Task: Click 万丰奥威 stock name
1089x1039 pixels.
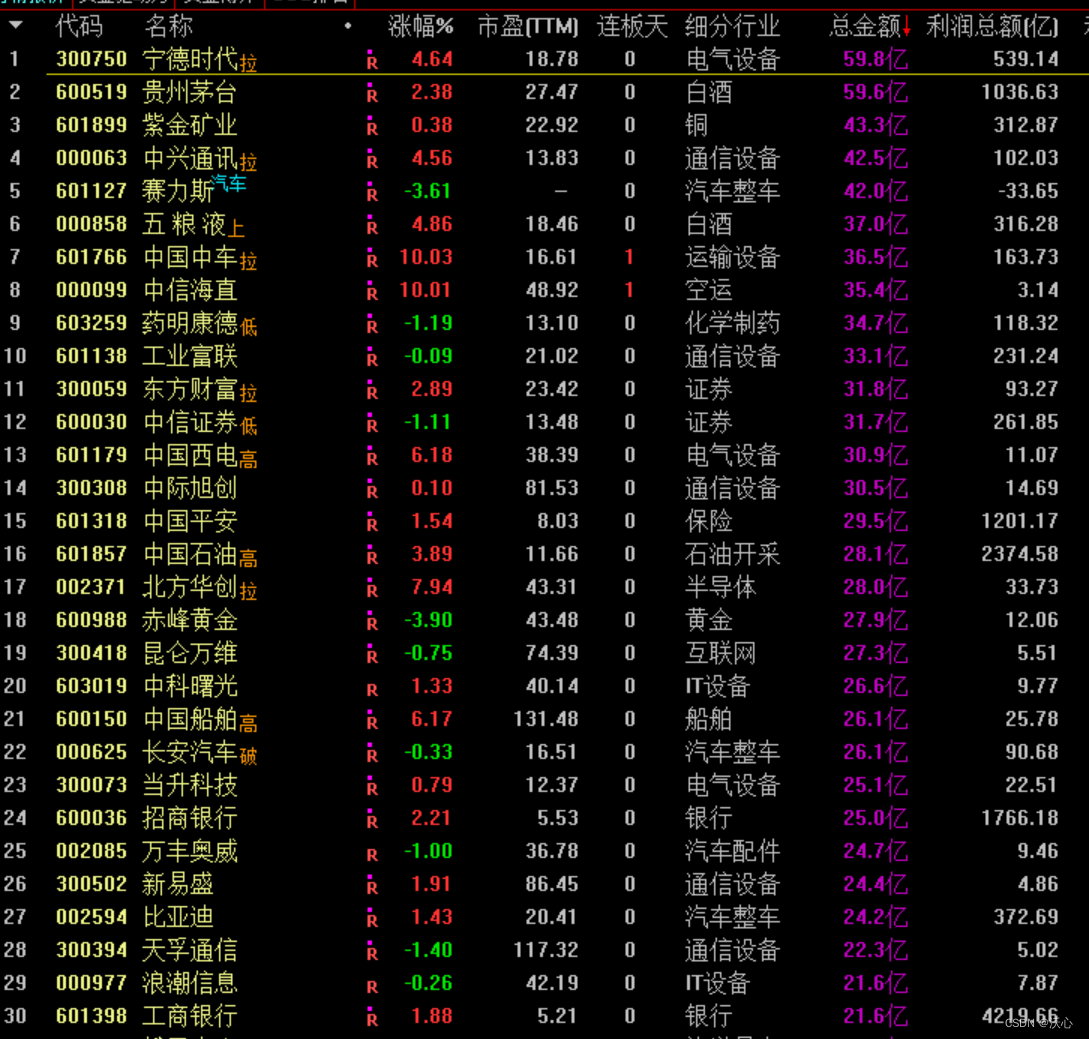Action: (190, 851)
